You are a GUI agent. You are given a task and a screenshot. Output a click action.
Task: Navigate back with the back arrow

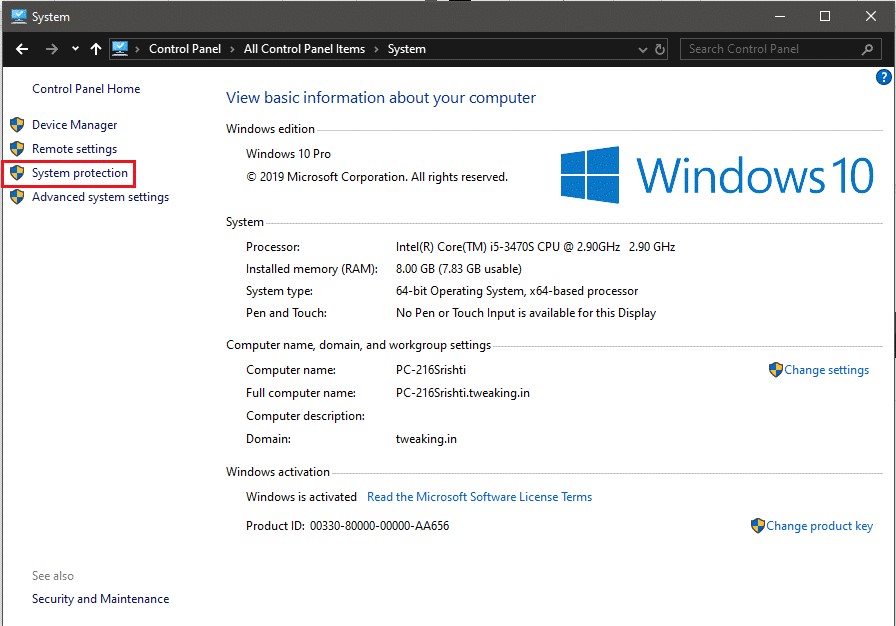(21, 48)
